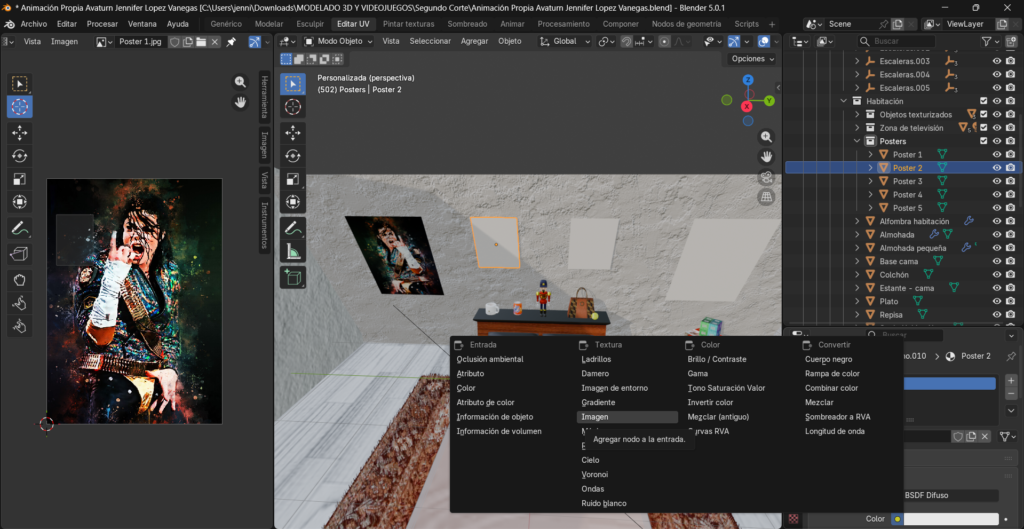This screenshot has width=1024, height=529.
Task: Uncheck the Posters collection checkbox
Action: click(x=984, y=141)
